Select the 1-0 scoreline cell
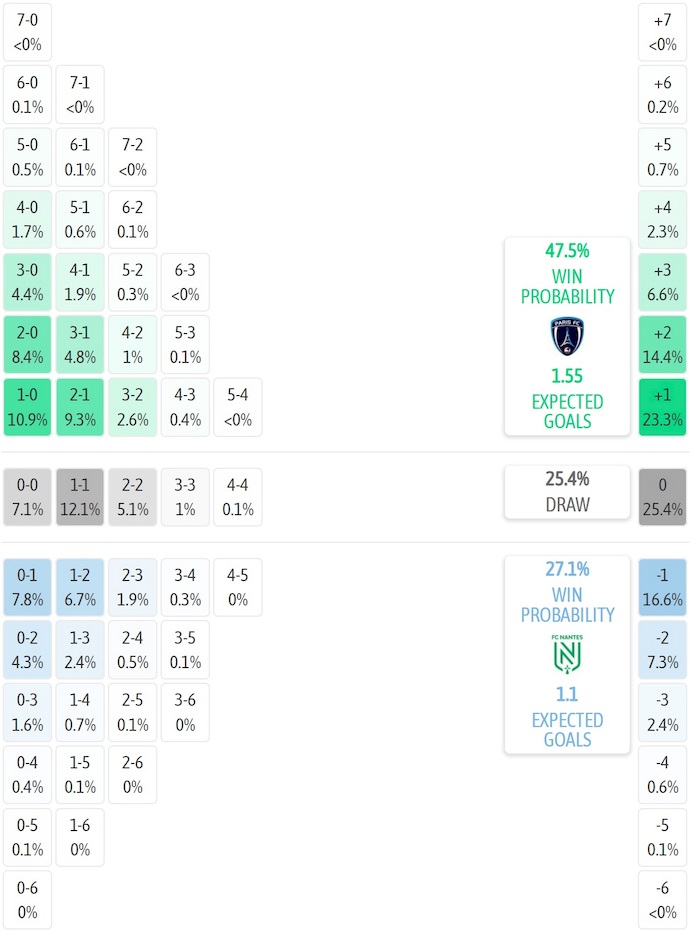 (x=28, y=407)
